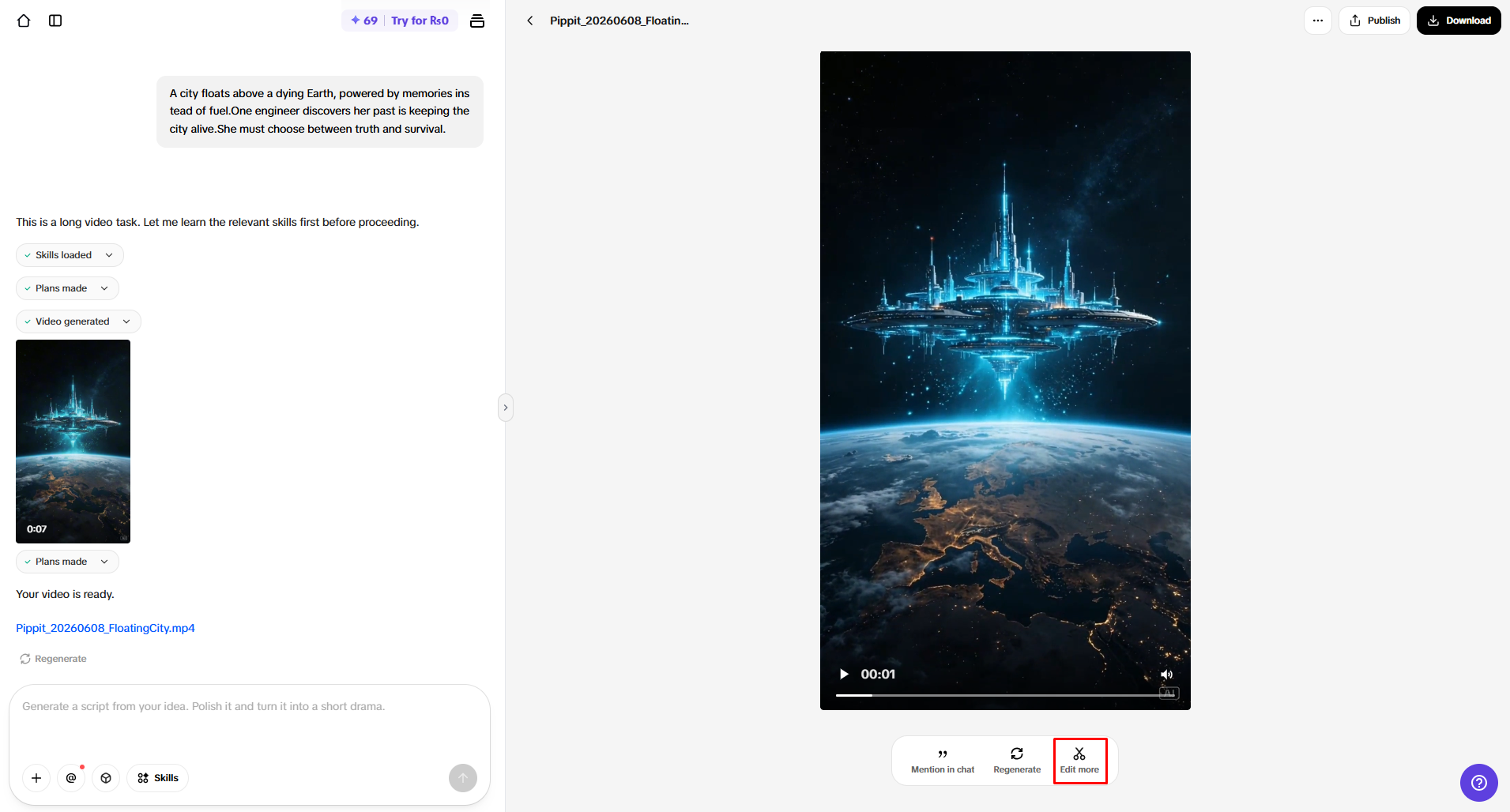Open the help question mark button
The height and width of the screenshot is (812, 1510).
point(1479,783)
